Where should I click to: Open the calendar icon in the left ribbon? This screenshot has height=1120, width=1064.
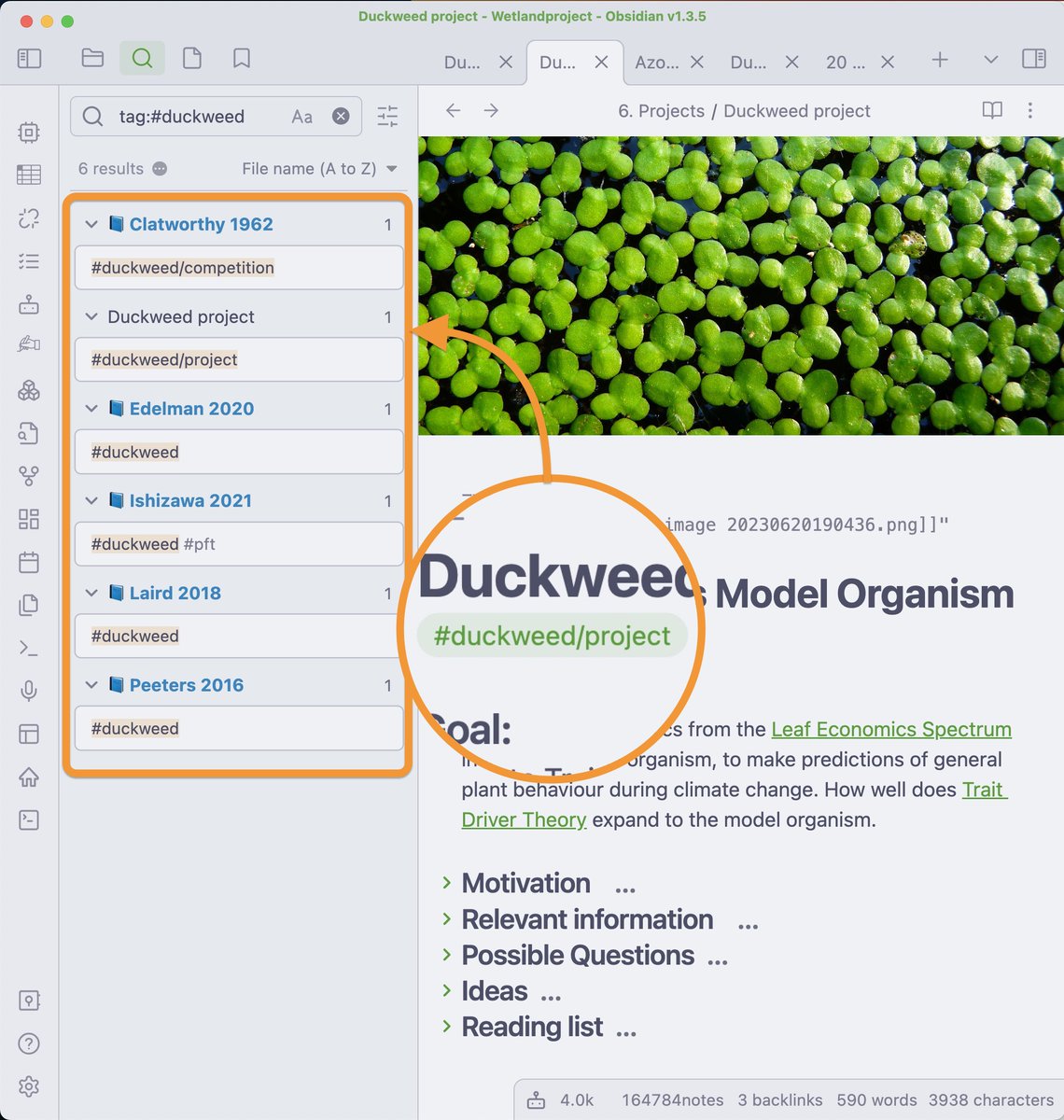28,562
